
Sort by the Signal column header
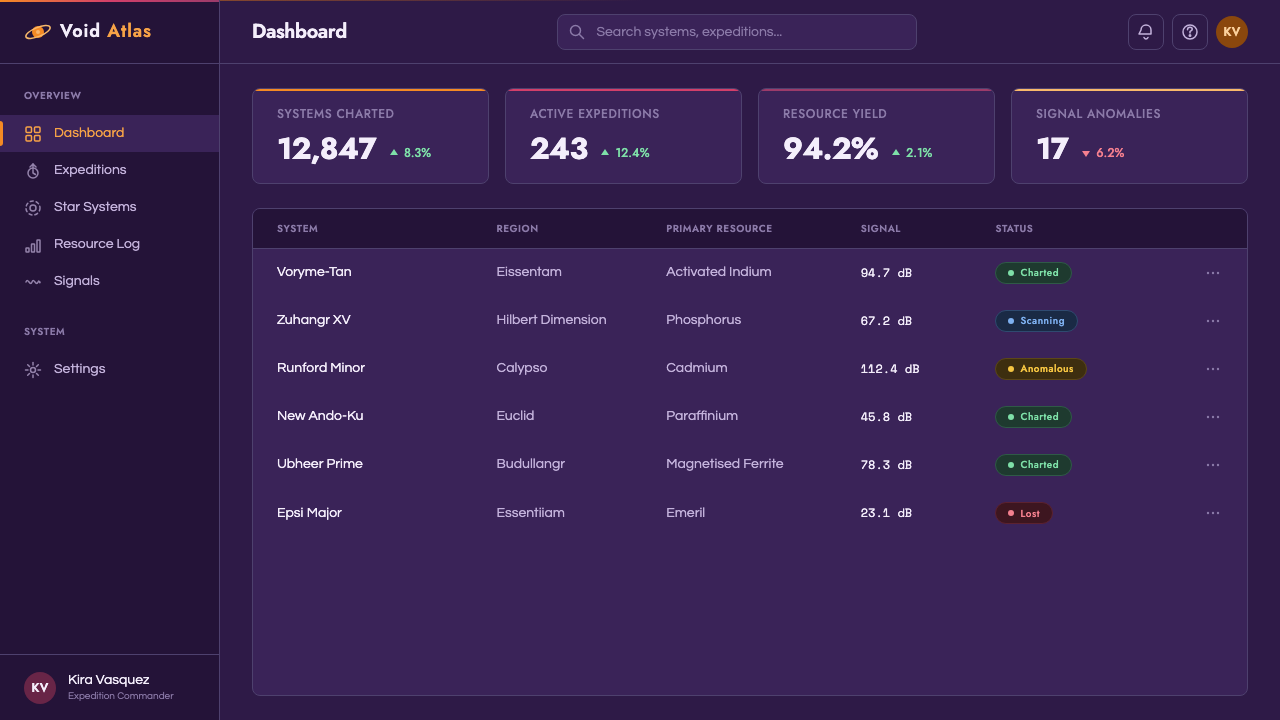880,229
